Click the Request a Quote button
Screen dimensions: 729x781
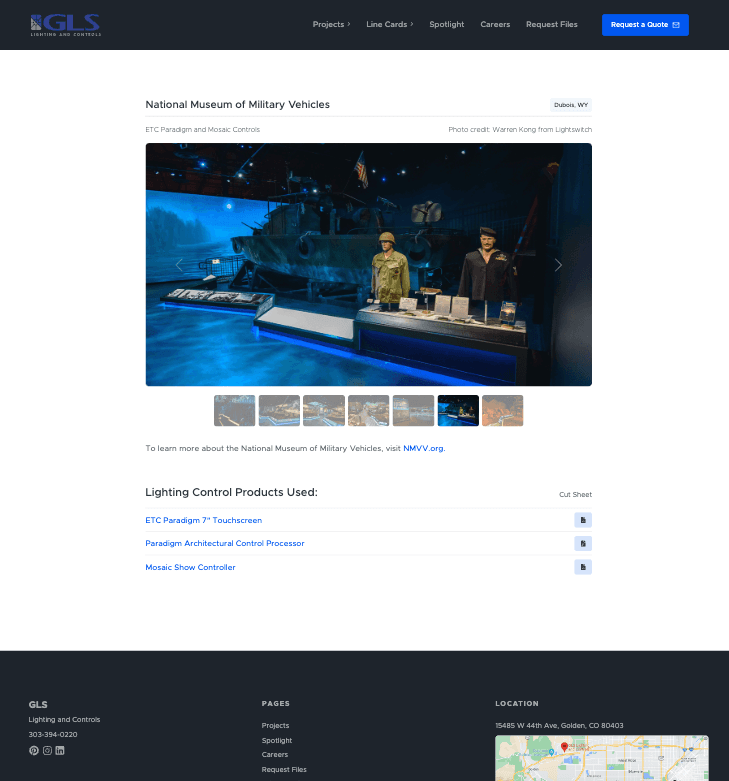[x=645, y=25]
